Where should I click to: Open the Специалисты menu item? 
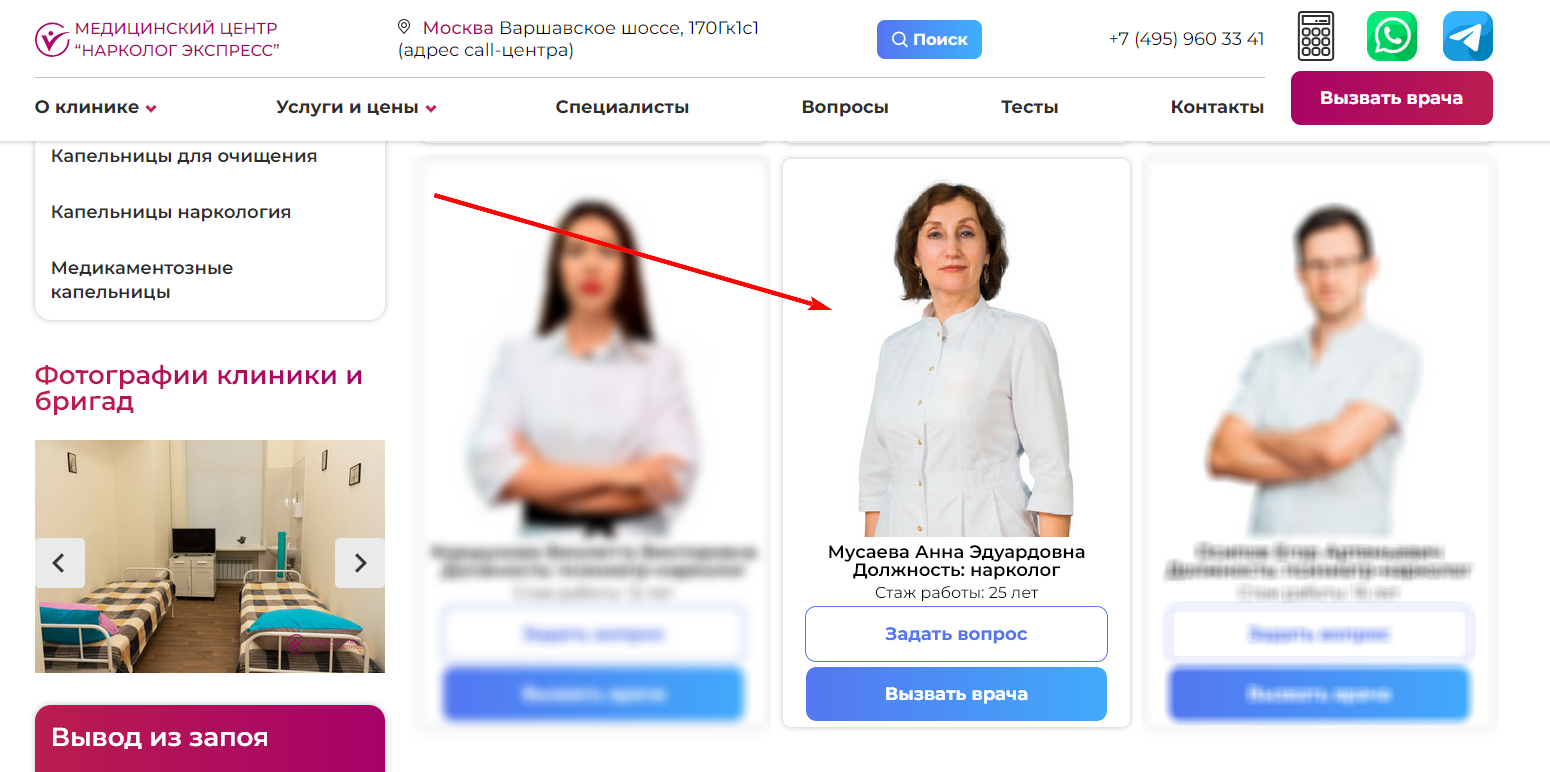point(622,108)
